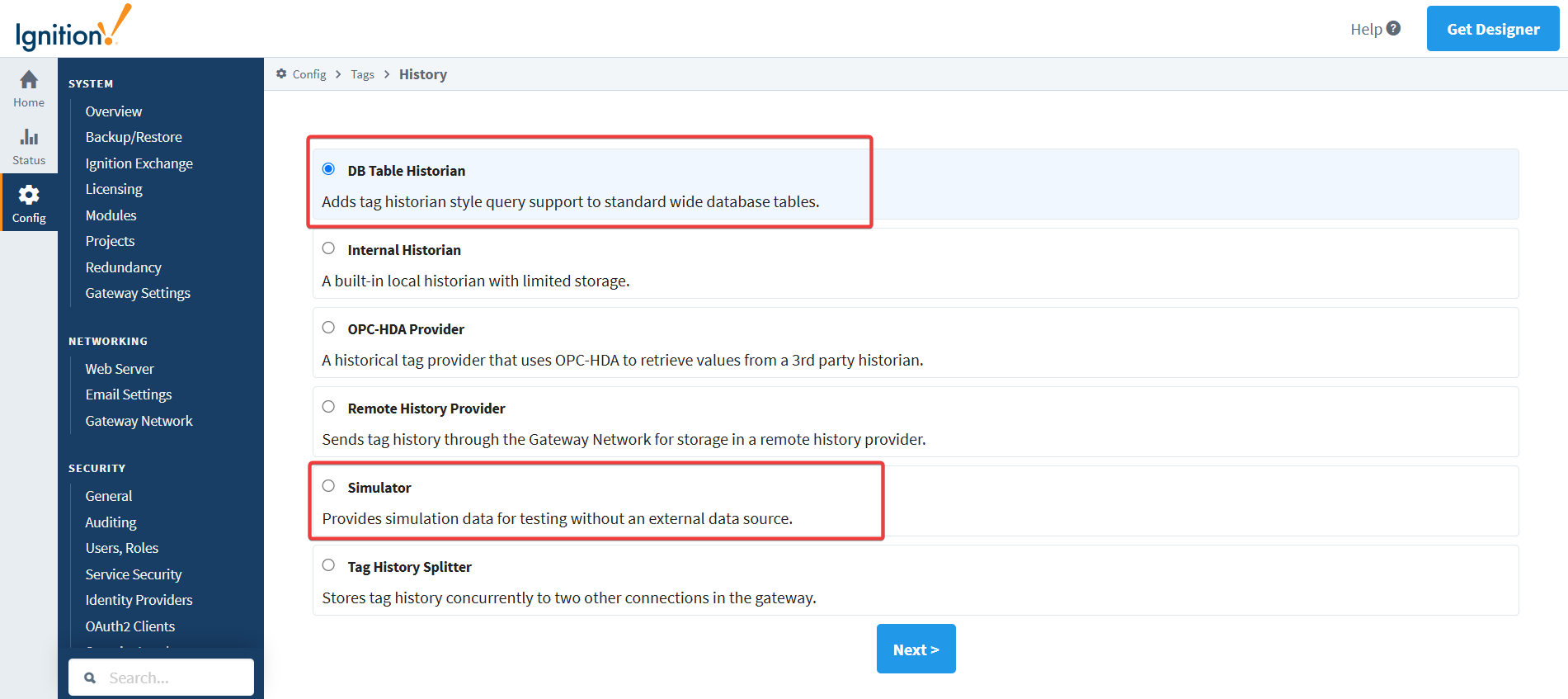Image resolution: width=1568 pixels, height=699 pixels.
Task: Open Gateway Settings page
Action: 138,293
